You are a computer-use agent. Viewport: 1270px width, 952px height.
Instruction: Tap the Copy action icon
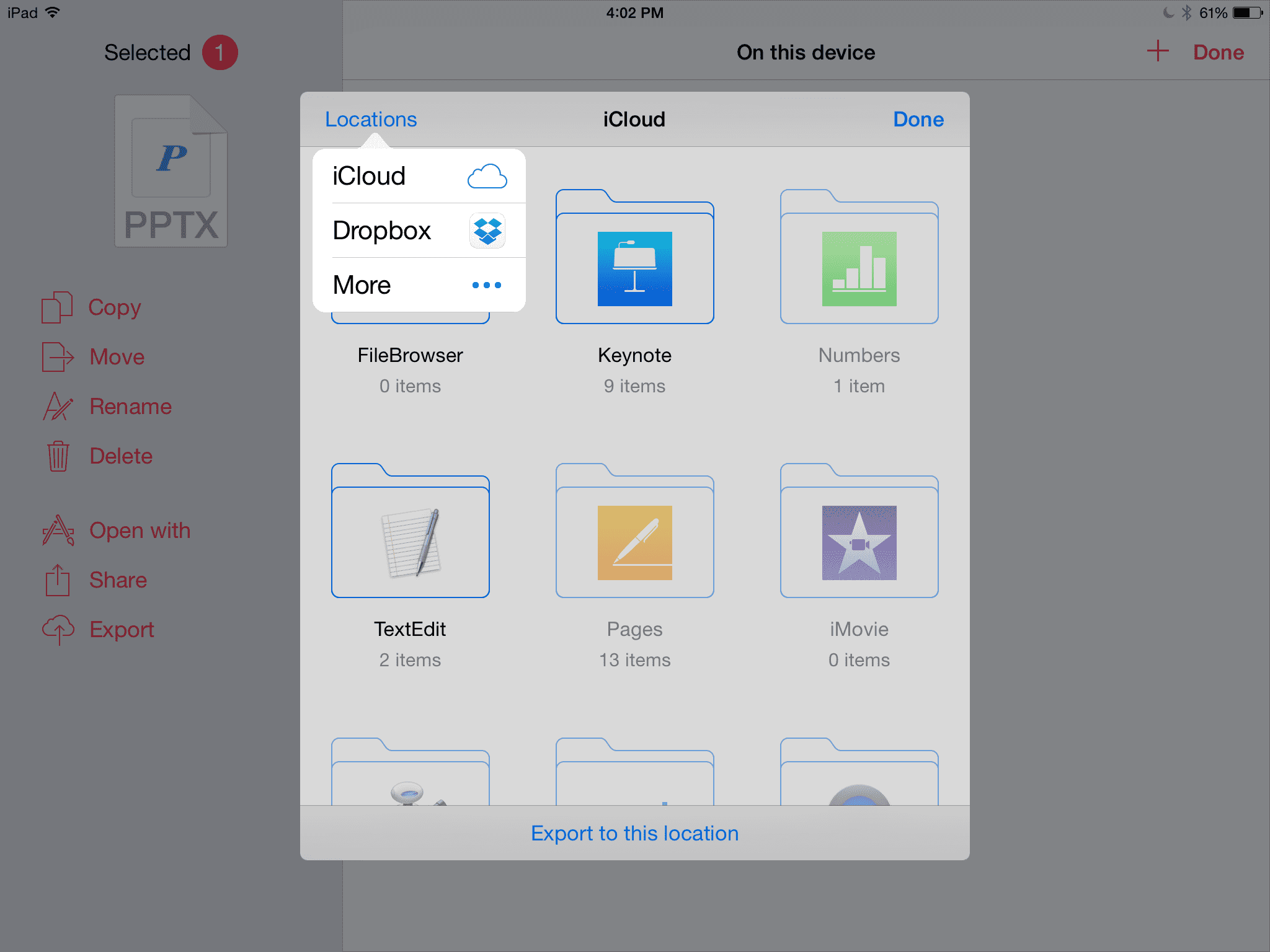pos(57,307)
